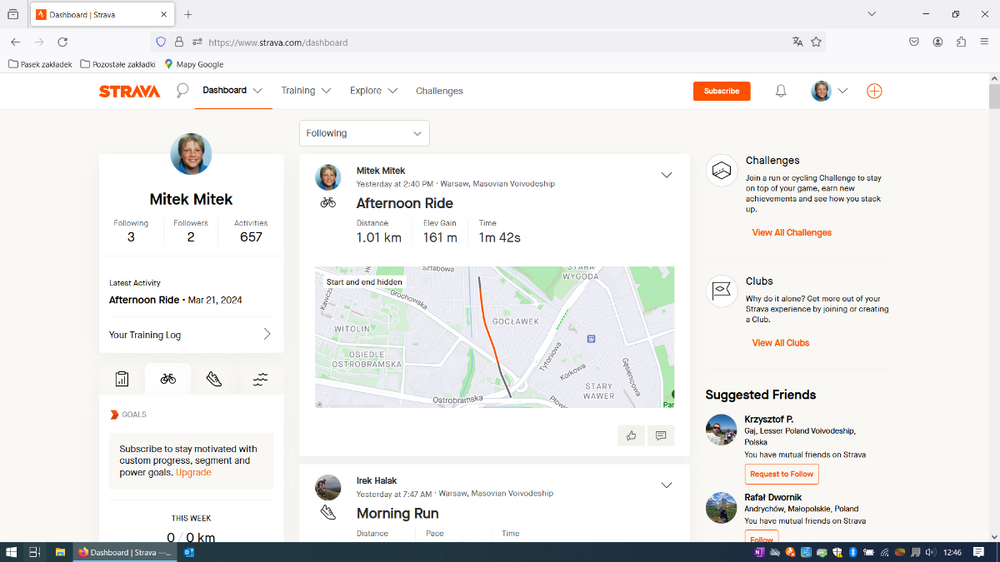Screen dimensions: 1000x562
Task: Open the notifications bell
Action: 781,91
